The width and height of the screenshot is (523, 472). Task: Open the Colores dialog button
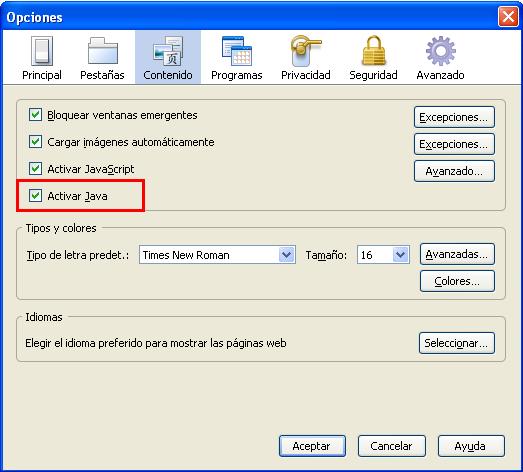(x=457, y=281)
